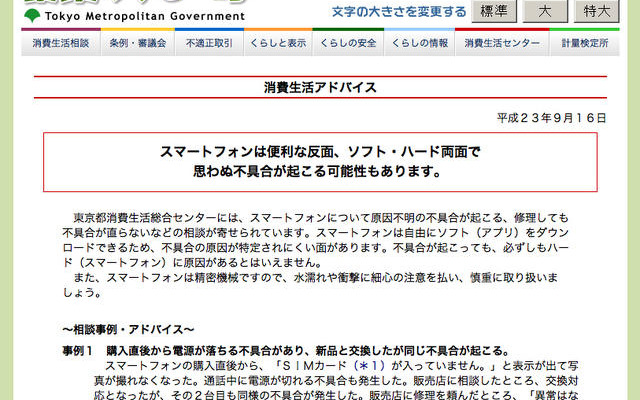Click the date 平成23年9月16日
The width and height of the screenshot is (640, 400).
551,118
